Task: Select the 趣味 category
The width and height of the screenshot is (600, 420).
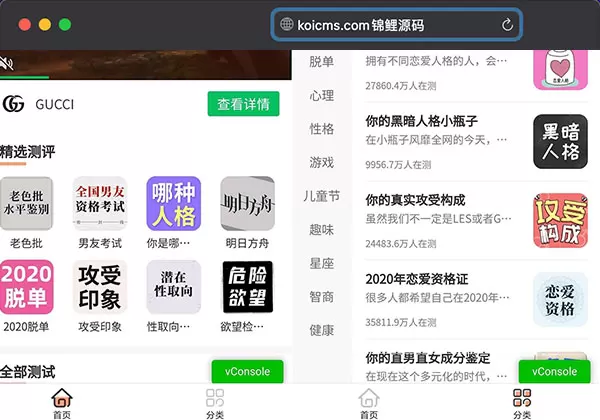Action: (x=321, y=230)
